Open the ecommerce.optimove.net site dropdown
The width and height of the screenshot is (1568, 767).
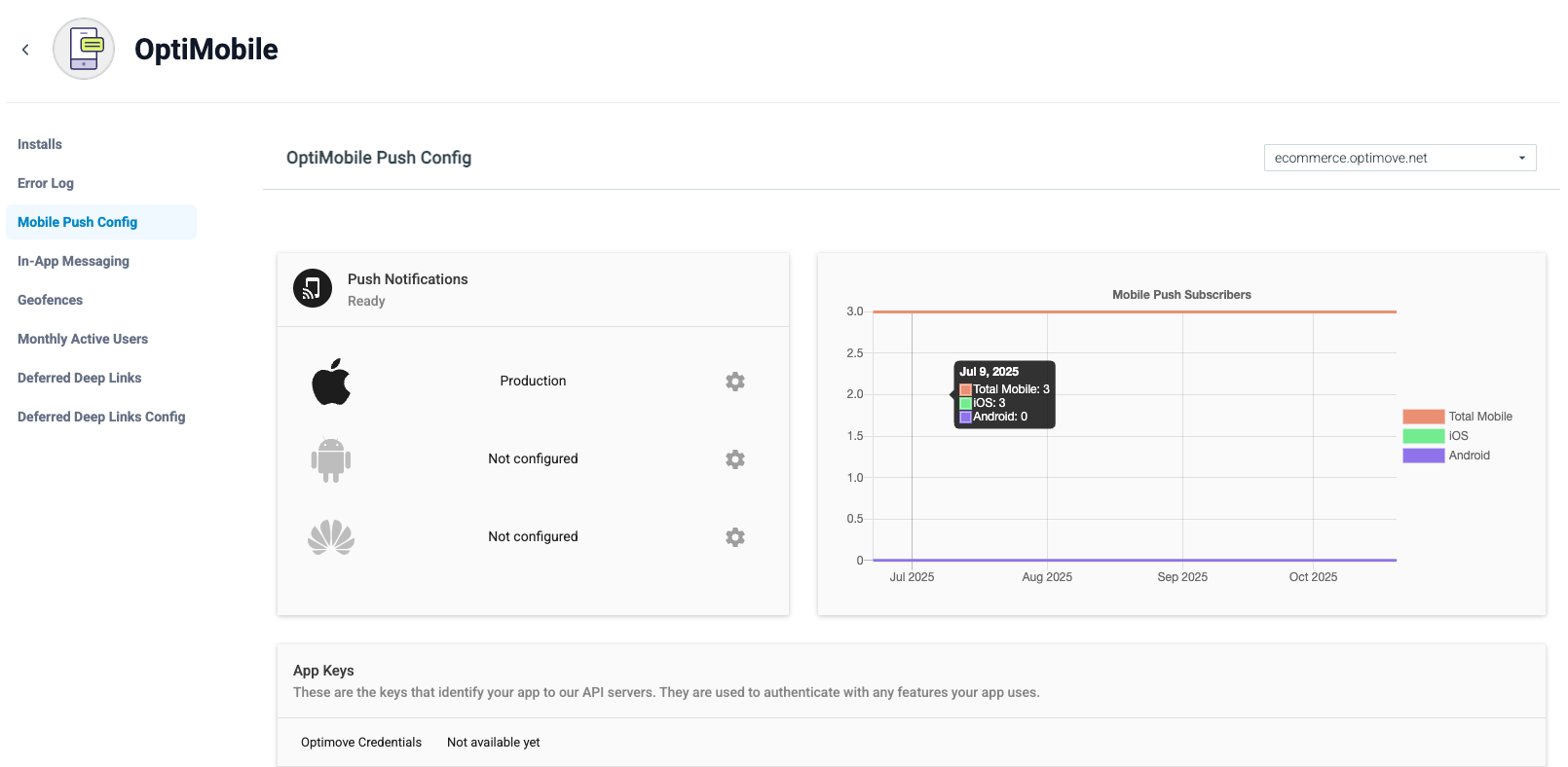1400,158
